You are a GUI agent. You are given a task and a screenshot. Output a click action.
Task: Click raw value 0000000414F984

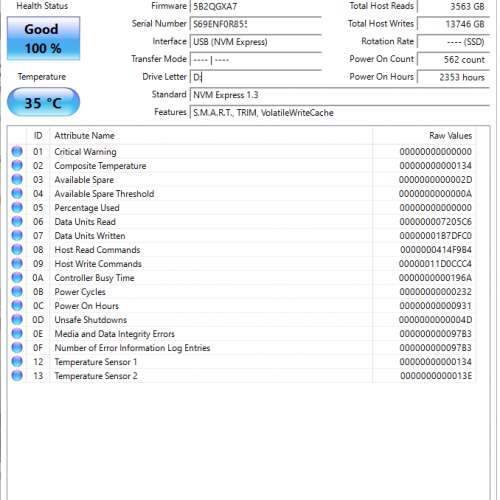(436, 250)
